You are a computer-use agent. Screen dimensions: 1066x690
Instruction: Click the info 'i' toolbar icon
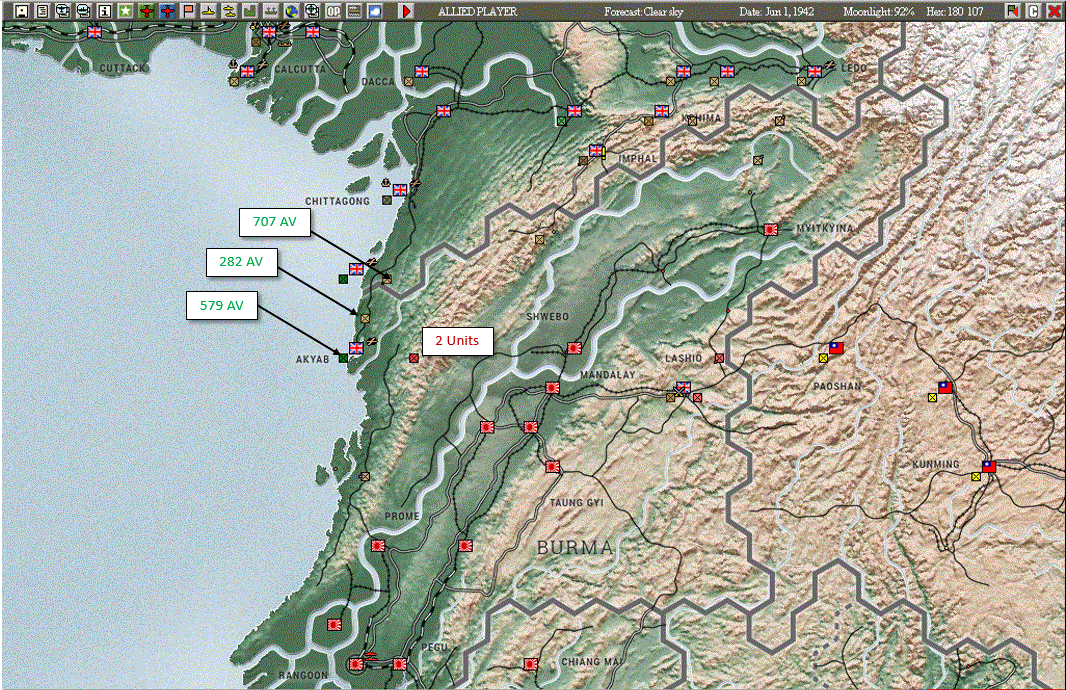[104, 11]
